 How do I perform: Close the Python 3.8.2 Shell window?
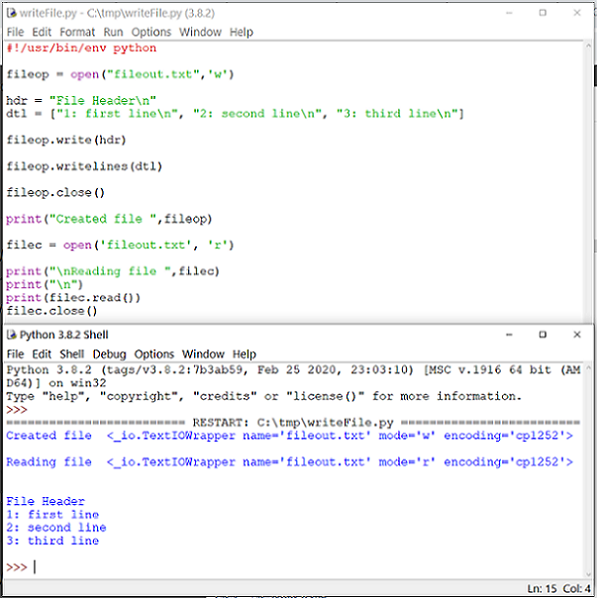coord(577,334)
